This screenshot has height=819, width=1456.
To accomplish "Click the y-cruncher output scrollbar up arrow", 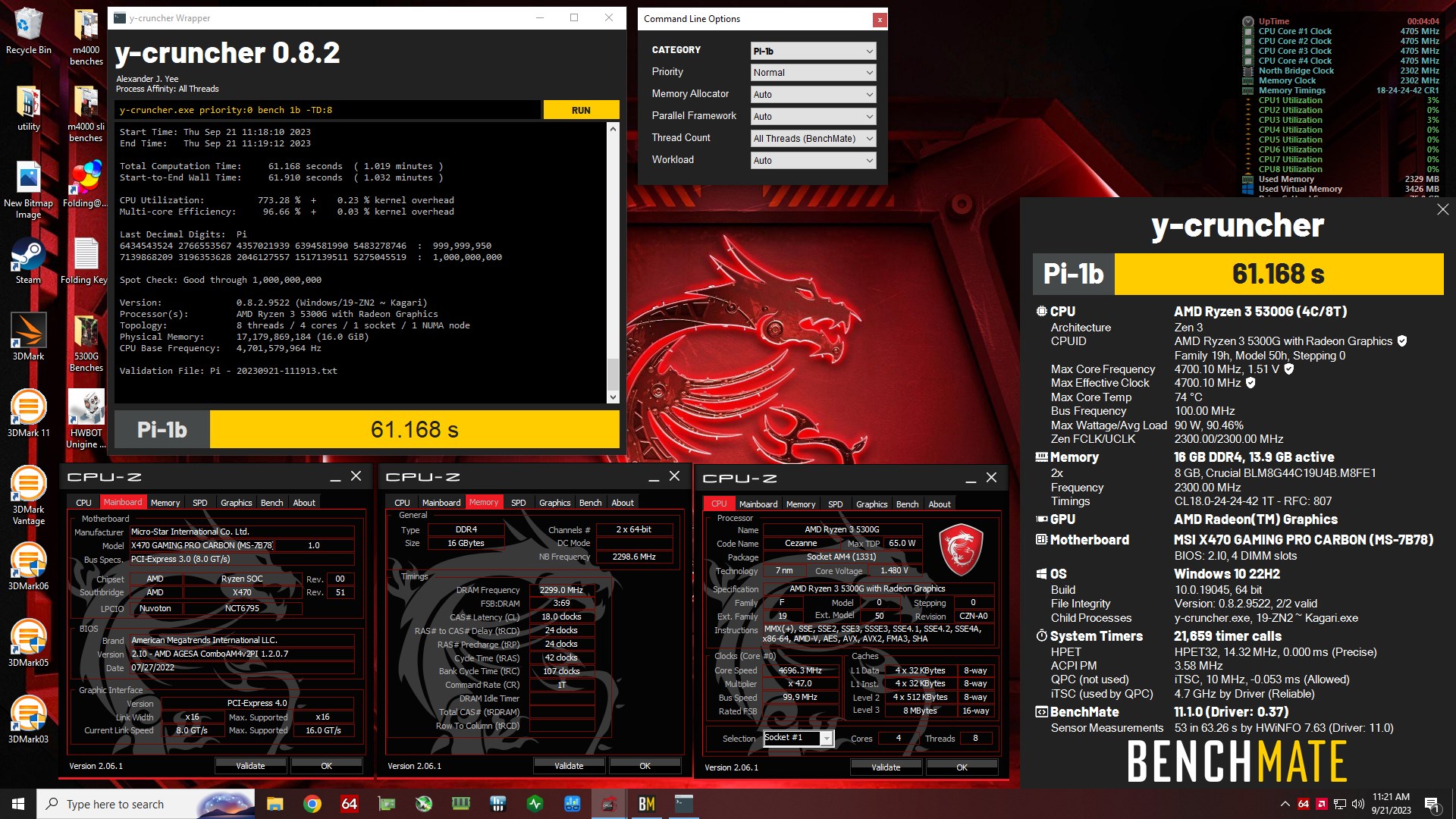I will (x=613, y=130).
